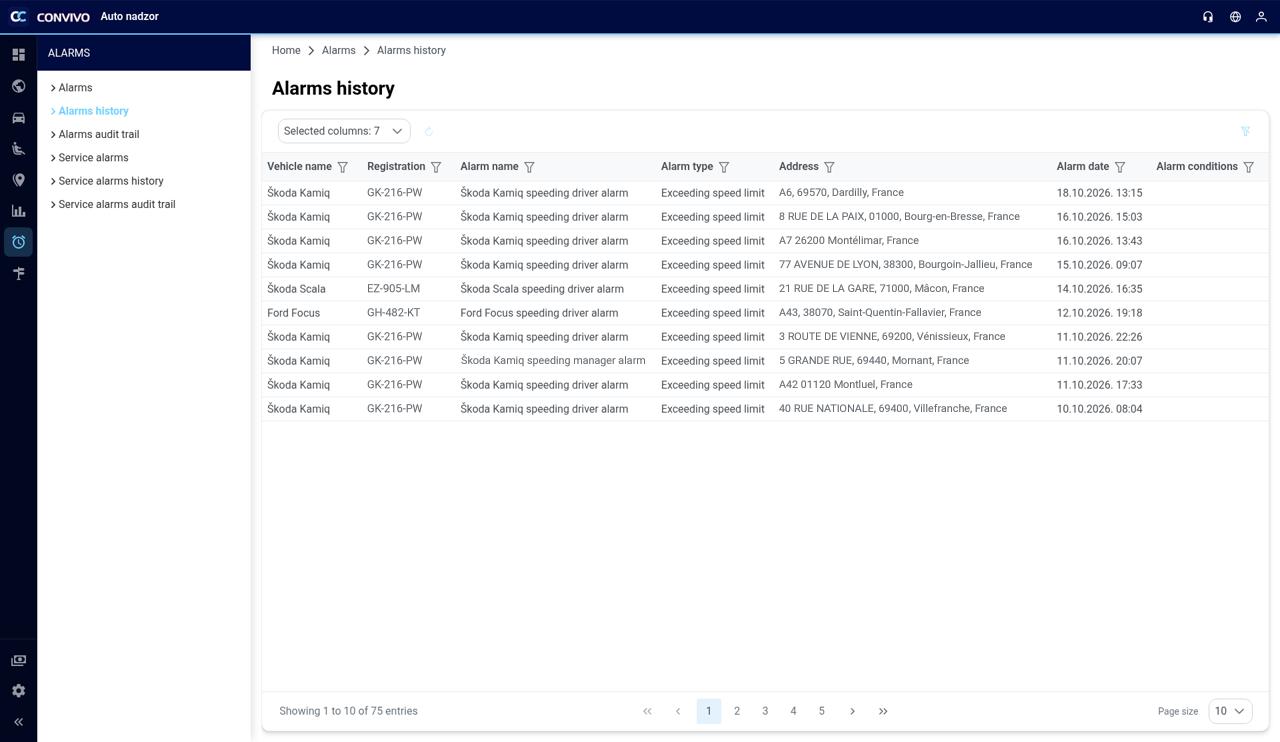Go to next page arrow
Screen dimensions: 1280x742
pos(852,711)
